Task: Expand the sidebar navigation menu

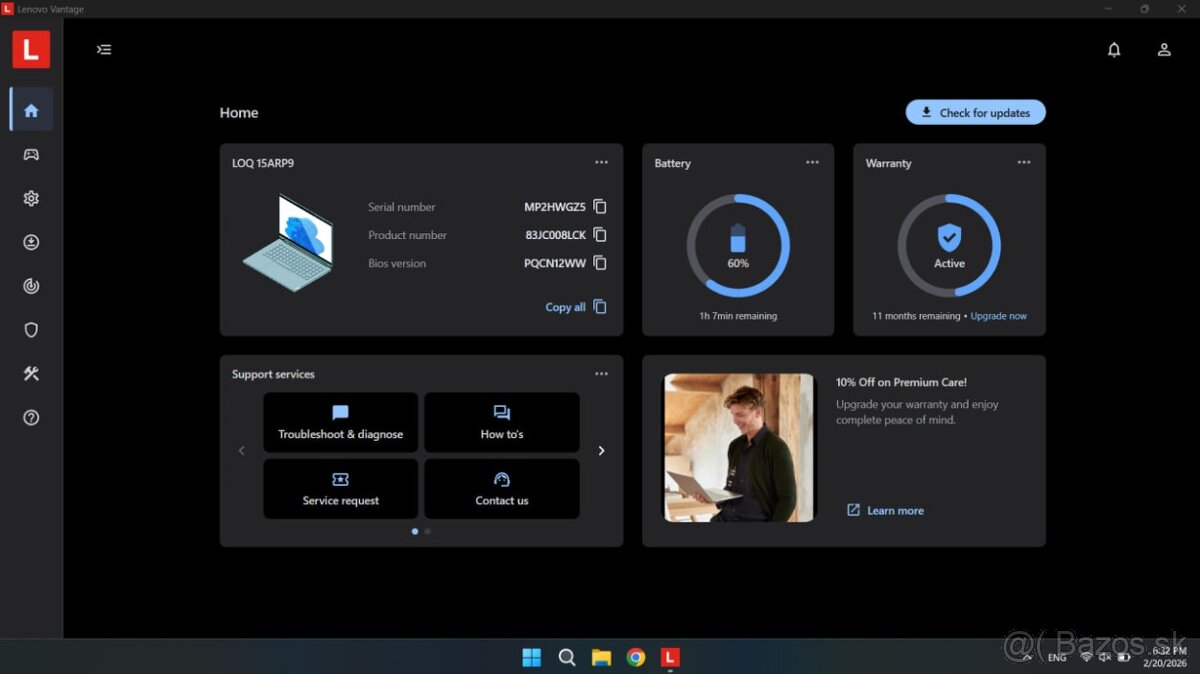Action: click(104, 49)
